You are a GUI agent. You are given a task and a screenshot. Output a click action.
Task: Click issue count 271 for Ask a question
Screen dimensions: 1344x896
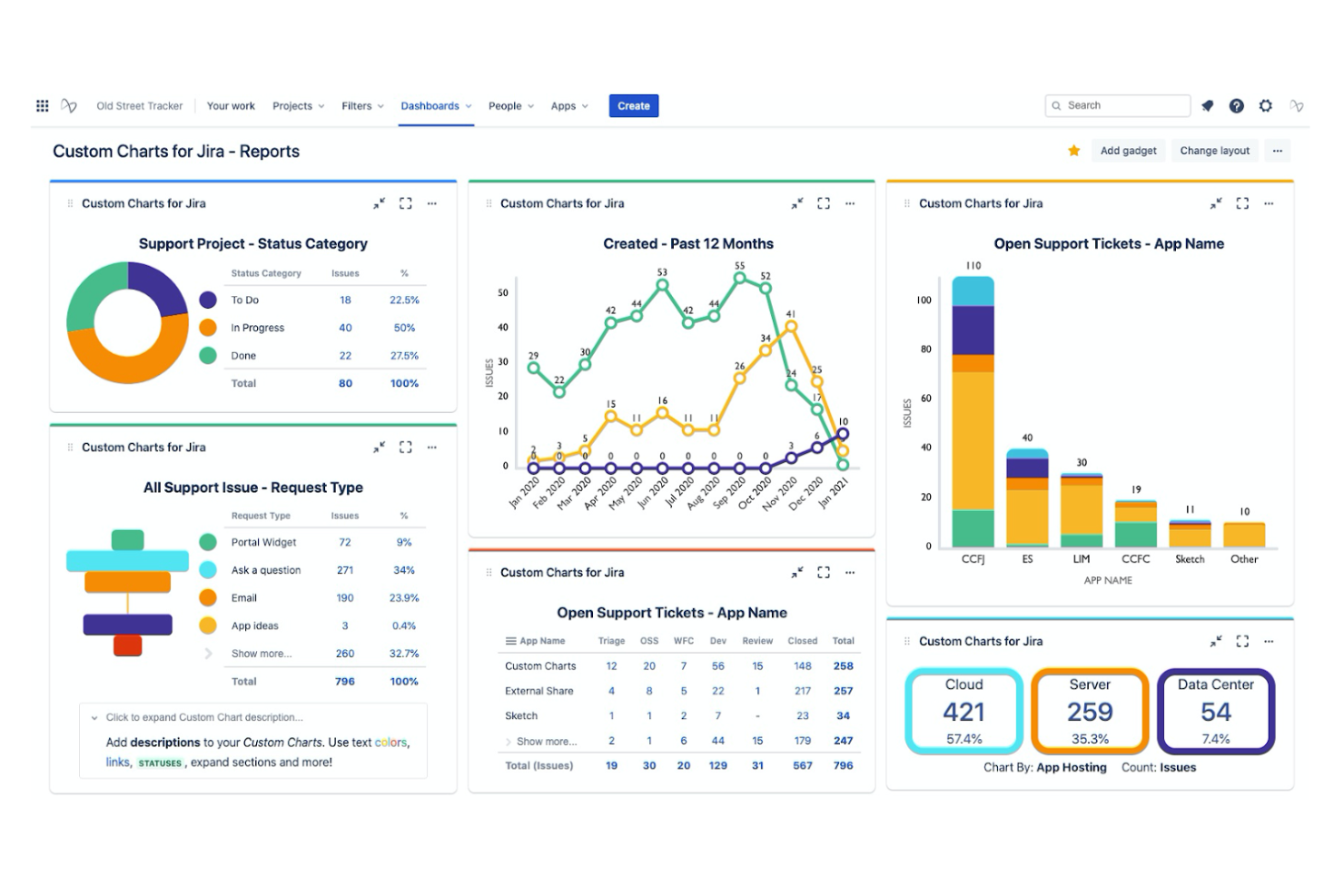click(345, 570)
